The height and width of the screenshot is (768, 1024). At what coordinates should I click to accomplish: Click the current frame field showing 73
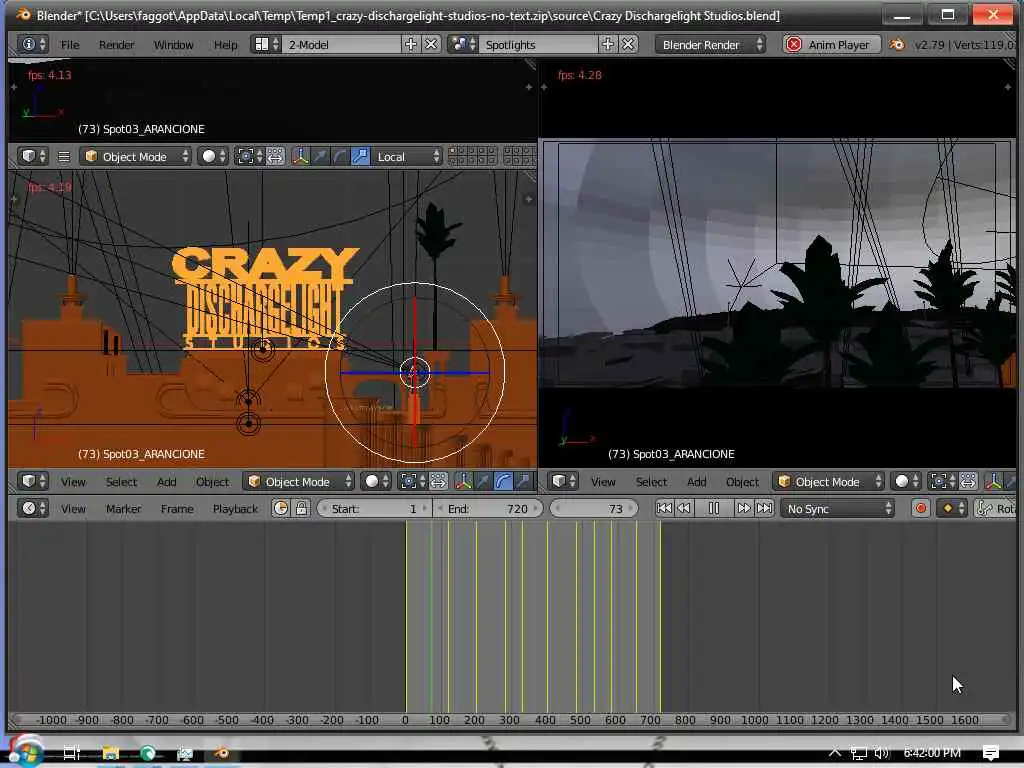pos(594,508)
